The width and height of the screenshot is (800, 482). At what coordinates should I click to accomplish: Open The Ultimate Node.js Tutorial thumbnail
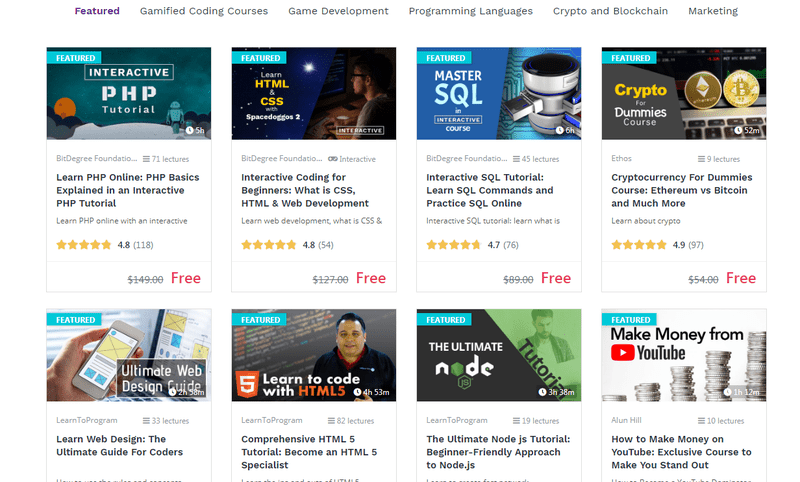(499, 355)
